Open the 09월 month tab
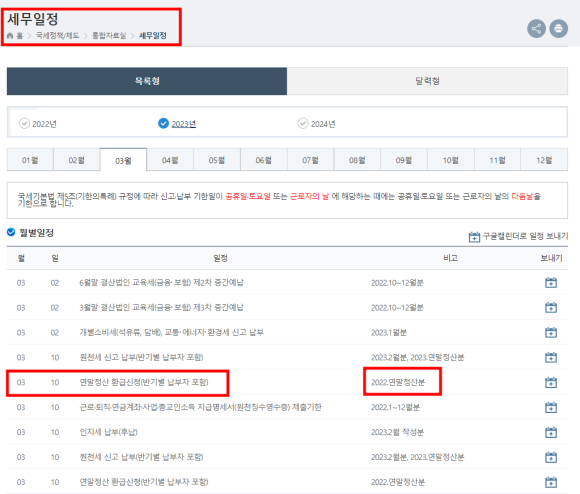 [404, 160]
